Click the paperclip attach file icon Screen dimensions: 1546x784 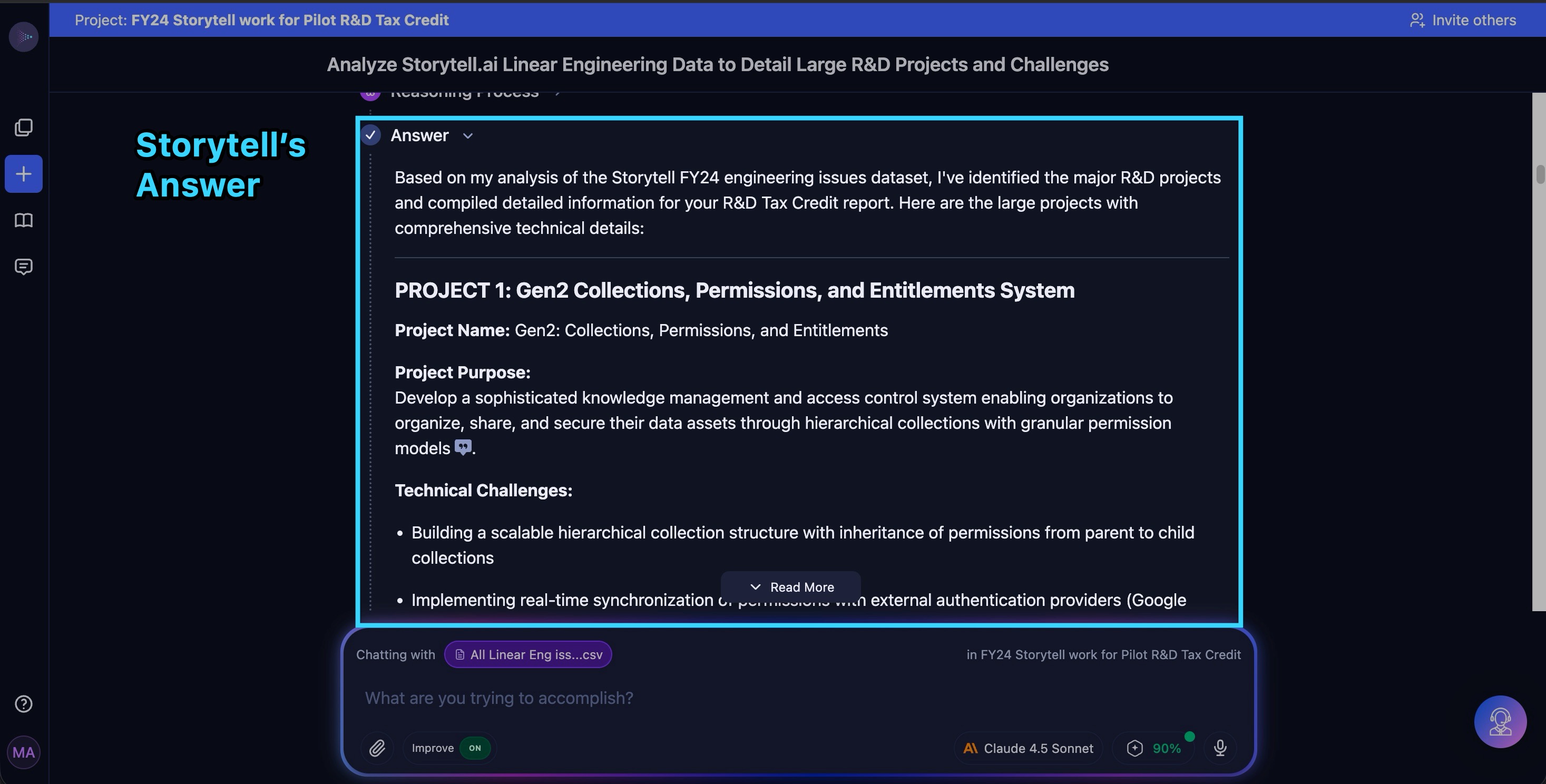377,748
